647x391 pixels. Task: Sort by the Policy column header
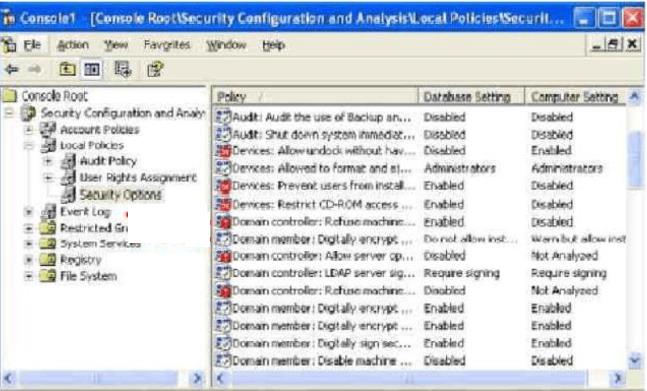pyautogui.click(x=315, y=97)
